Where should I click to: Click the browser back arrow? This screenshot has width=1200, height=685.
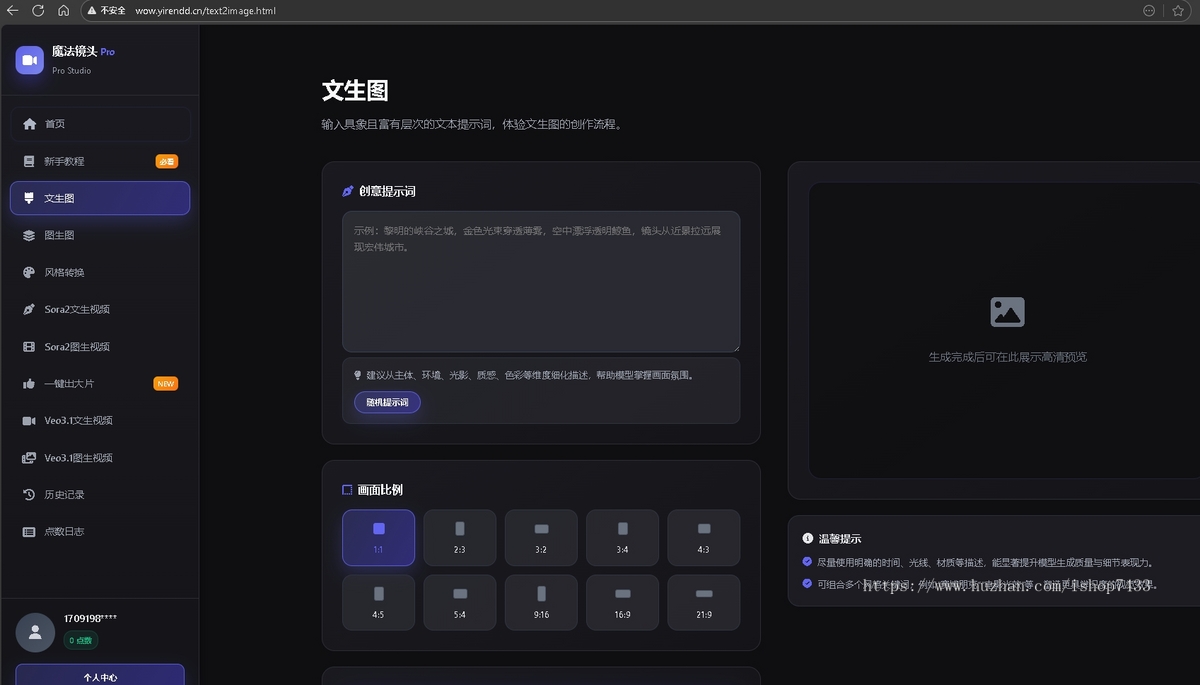tap(12, 10)
